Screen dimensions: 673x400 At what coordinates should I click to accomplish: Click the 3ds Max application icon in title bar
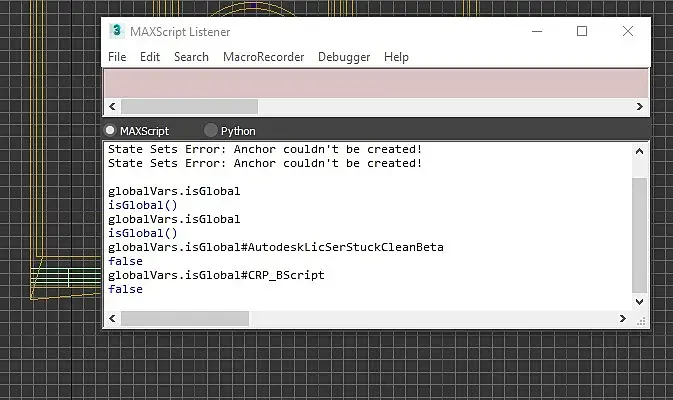click(x=116, y=31)
